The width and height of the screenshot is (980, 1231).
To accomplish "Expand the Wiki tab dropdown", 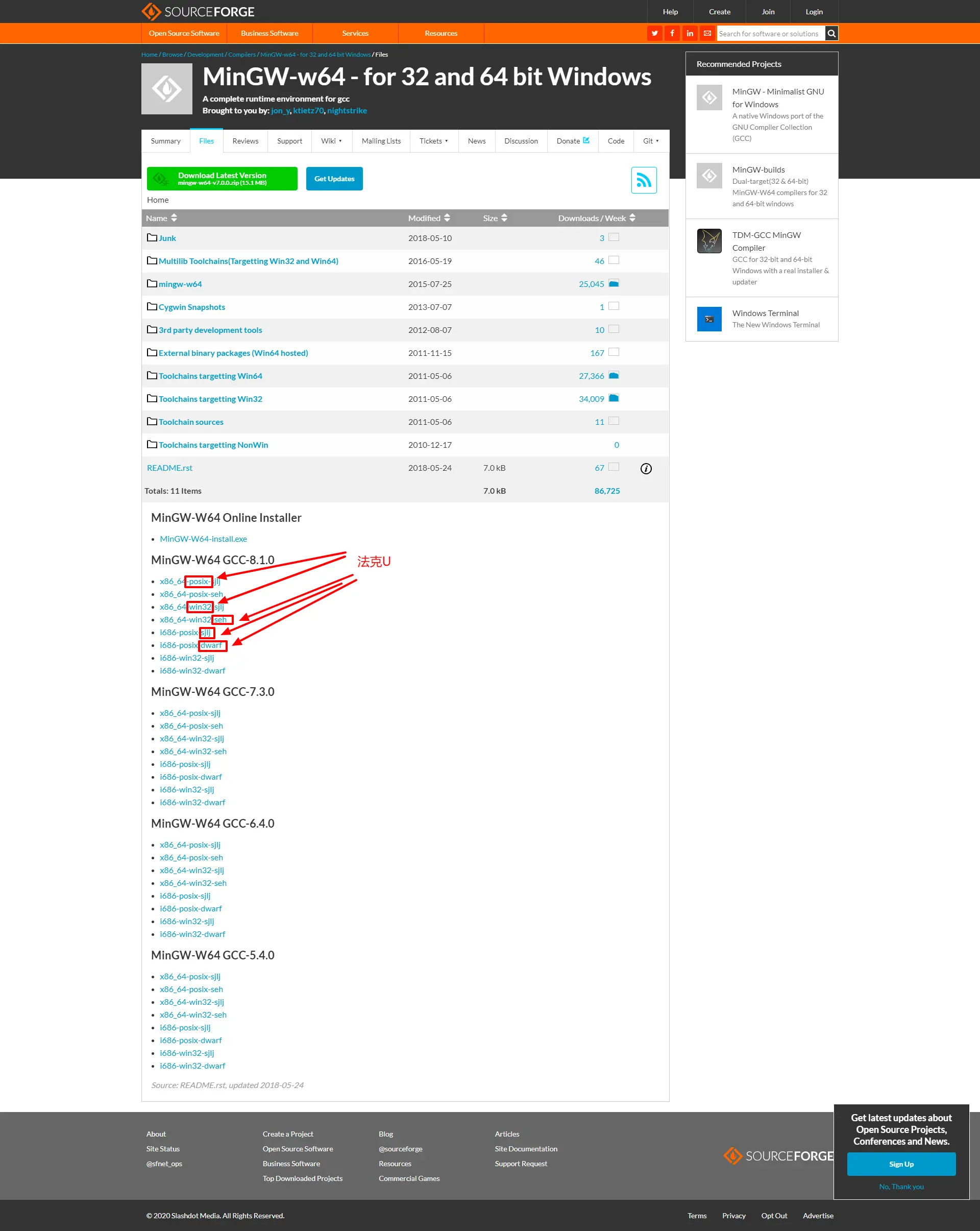I will (331, 141).
